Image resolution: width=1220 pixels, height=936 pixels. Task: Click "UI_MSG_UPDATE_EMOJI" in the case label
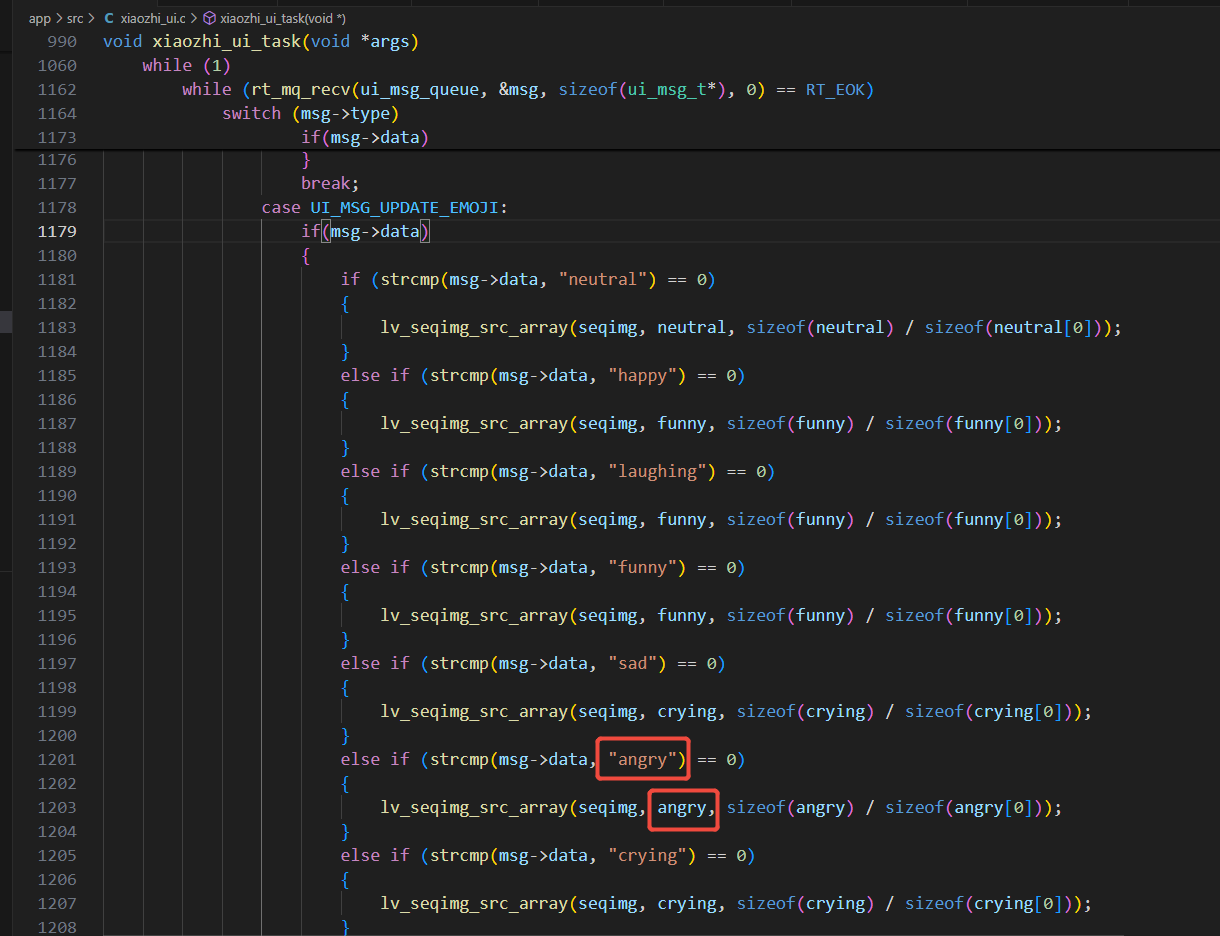click(404, 207)
